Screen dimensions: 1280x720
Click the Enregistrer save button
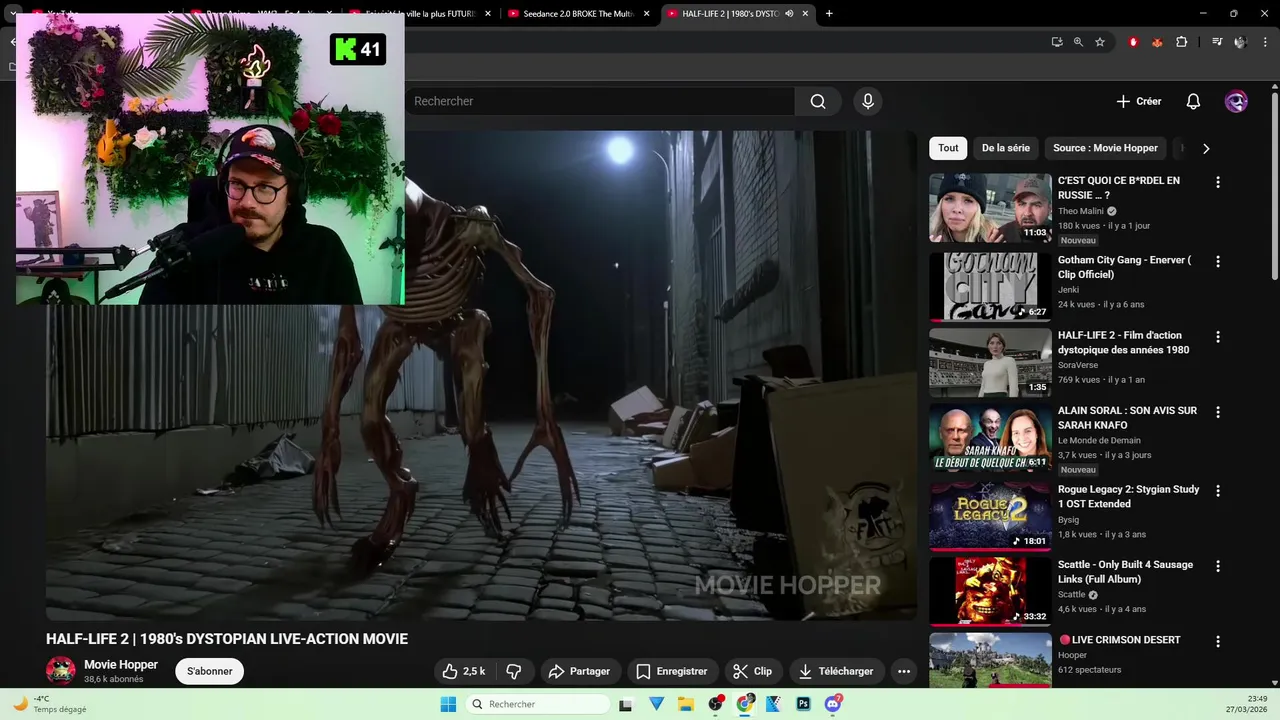click(672, 671)
